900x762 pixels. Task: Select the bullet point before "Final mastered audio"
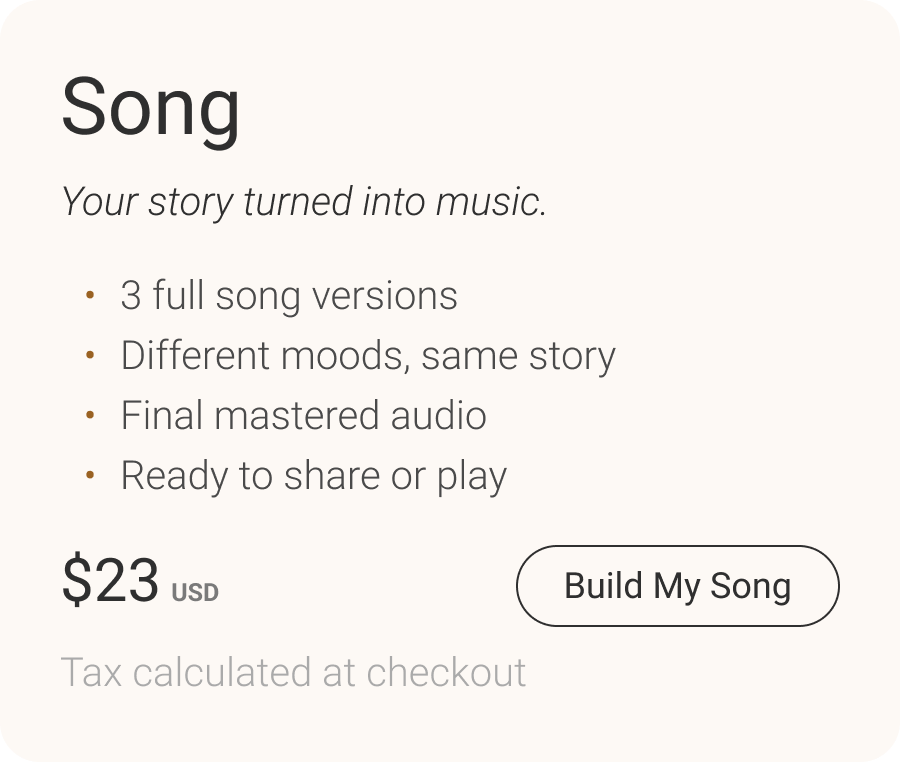click(91, 417)
